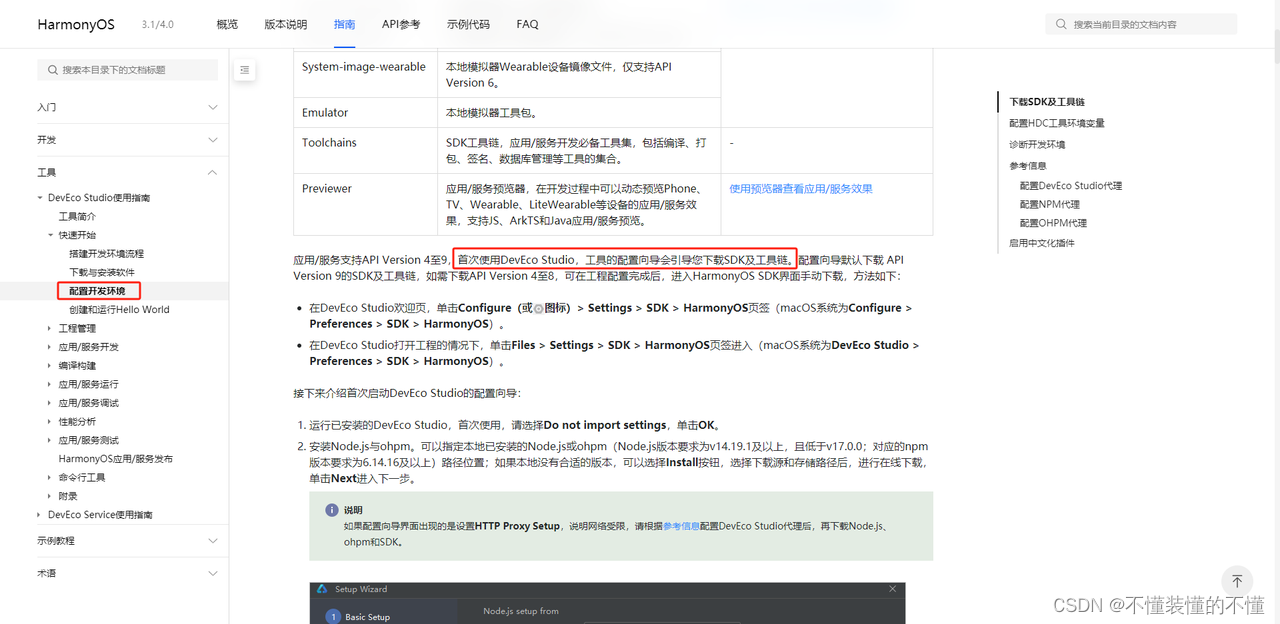The width and height of the screenshot is (1280, 624).
Task: Open 使用预览器查看应用/服务效果 link
Action: pos(801,188)
